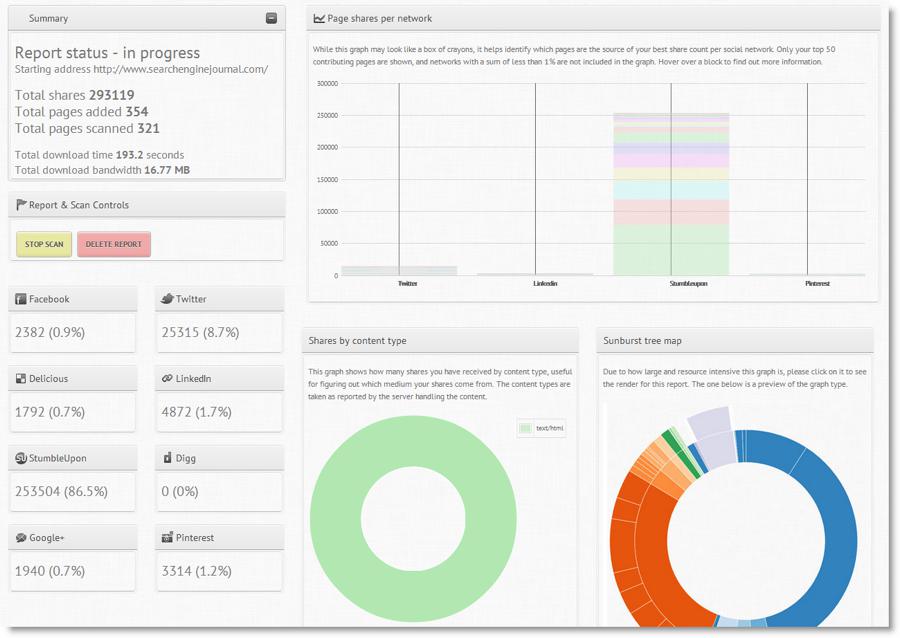Screen dimensions: 900x638
Task: Click the Facebook icon in share box
Action: click(21, 299)
